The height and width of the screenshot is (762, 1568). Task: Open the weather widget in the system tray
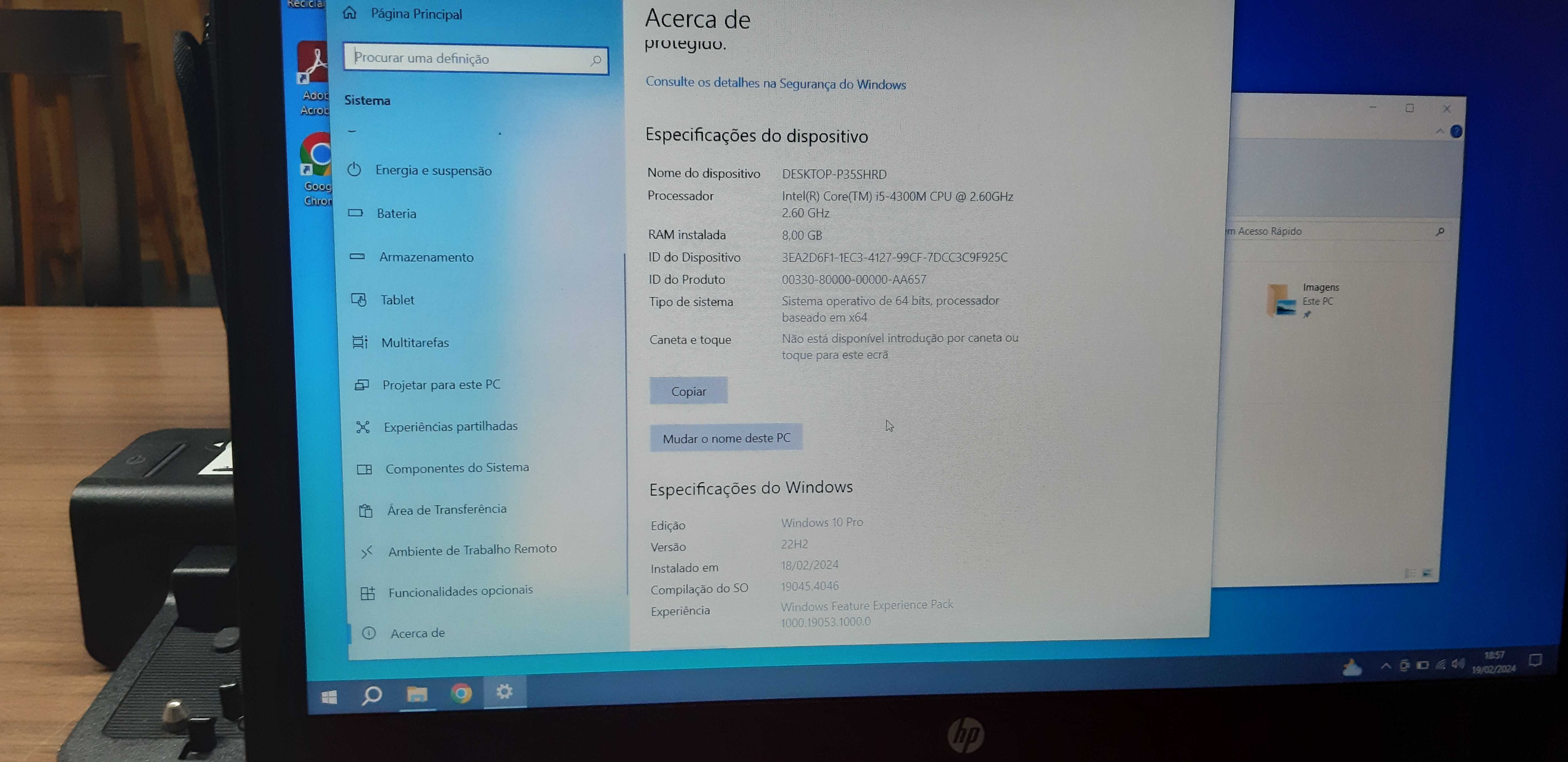pyautogui.click(x=1352, y=668)
